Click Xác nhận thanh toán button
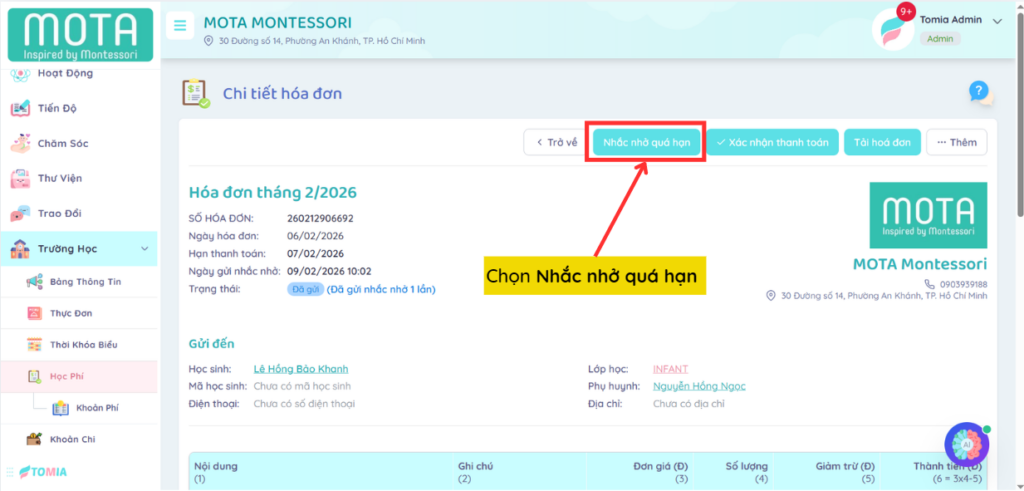1024x491 pixels. point(772,143)
